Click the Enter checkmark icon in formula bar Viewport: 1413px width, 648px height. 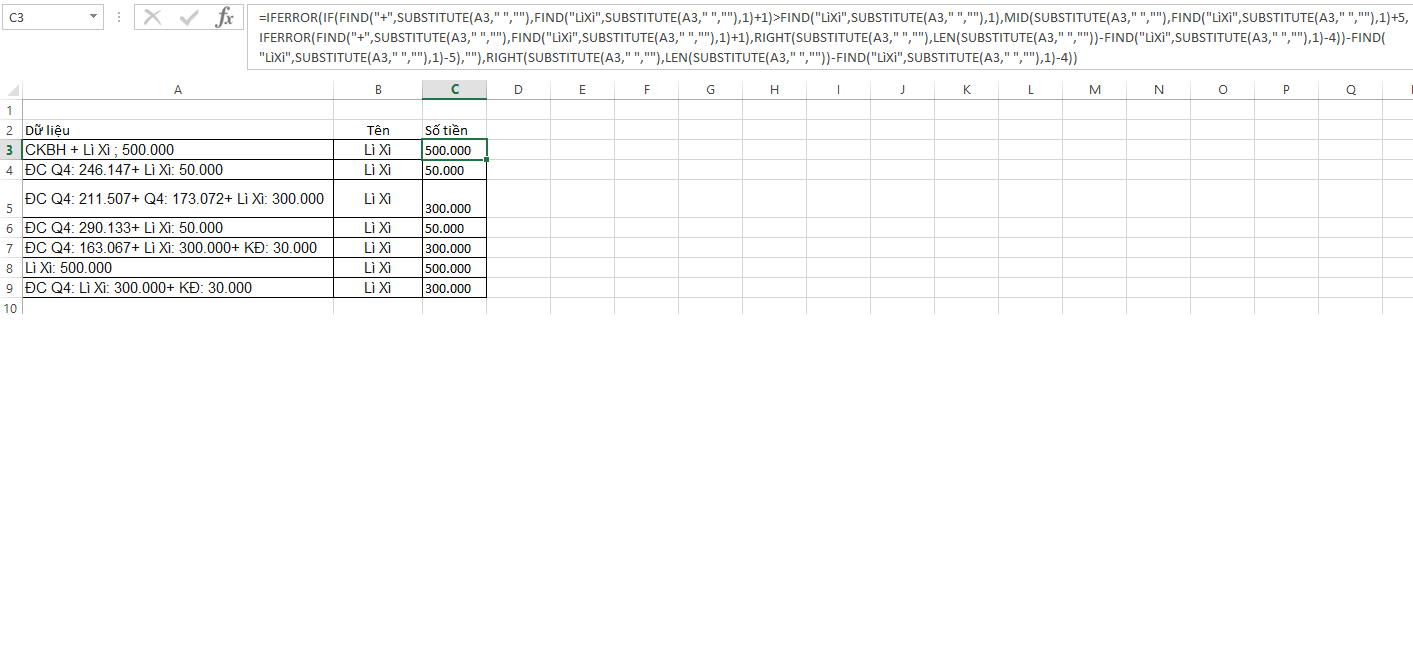(x=189, y=17)
